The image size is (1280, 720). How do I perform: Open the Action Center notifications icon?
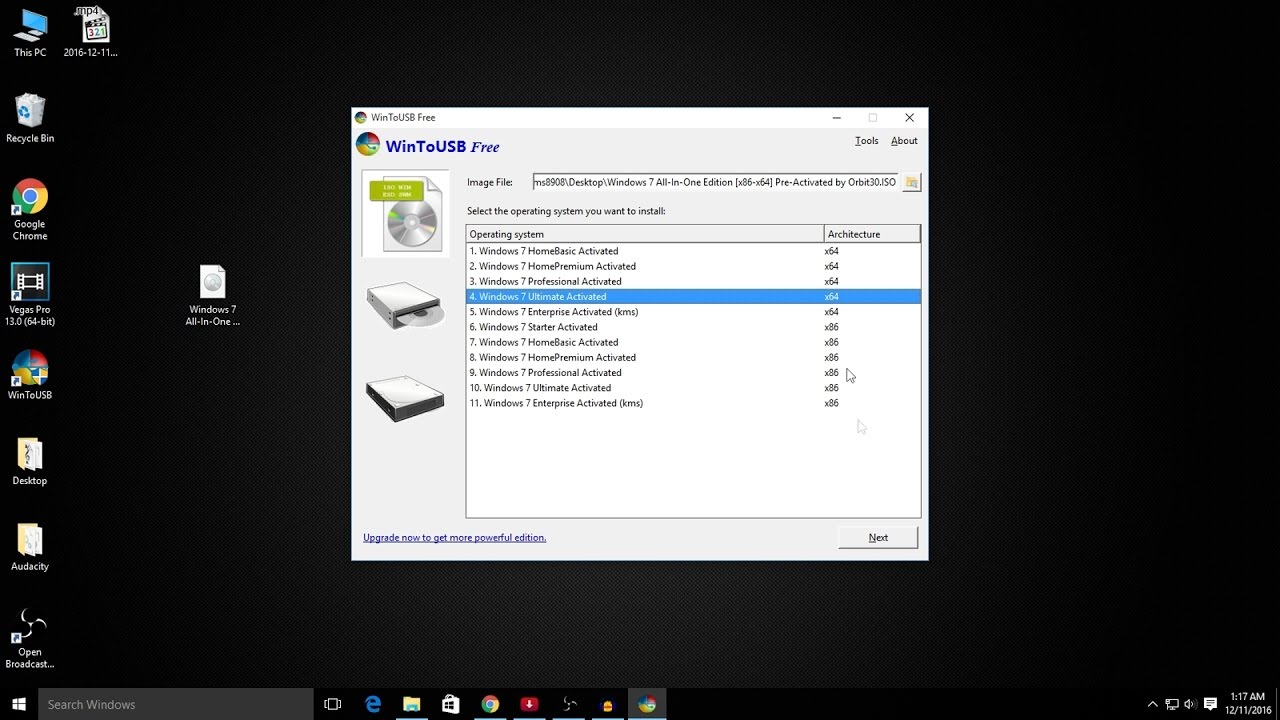1211,704
